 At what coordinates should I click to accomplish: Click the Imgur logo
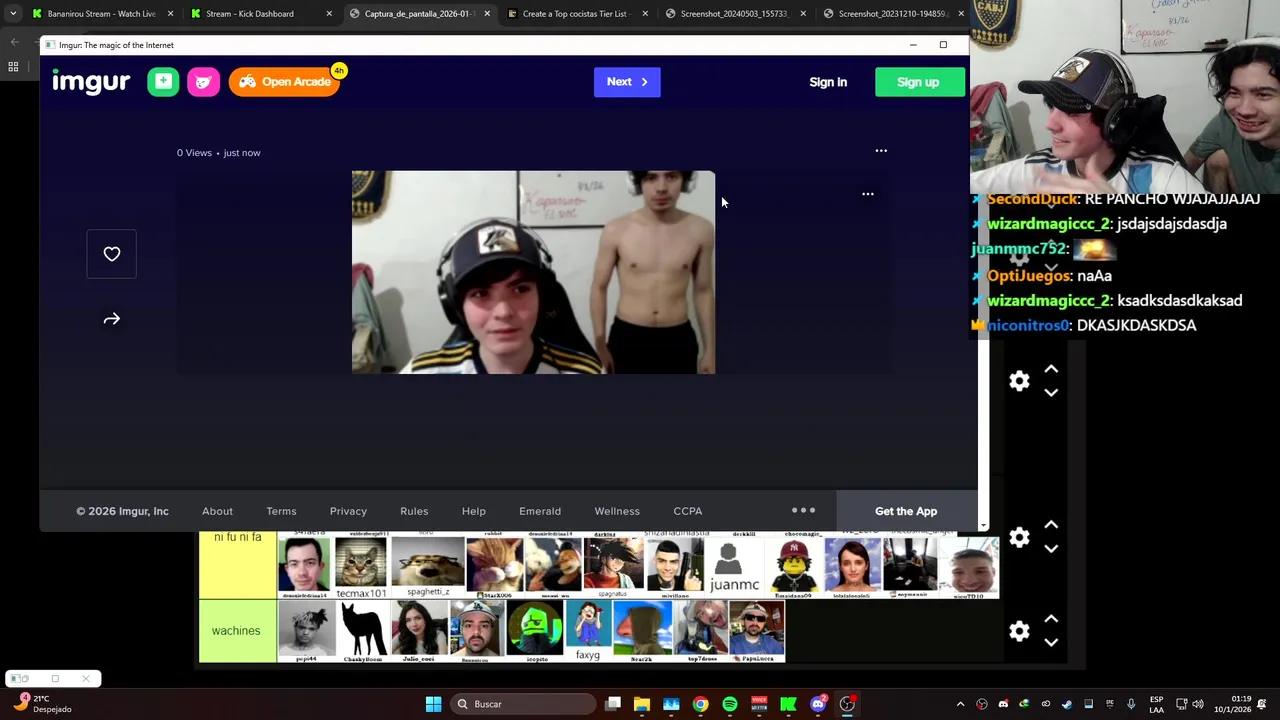tap(91, 82)
